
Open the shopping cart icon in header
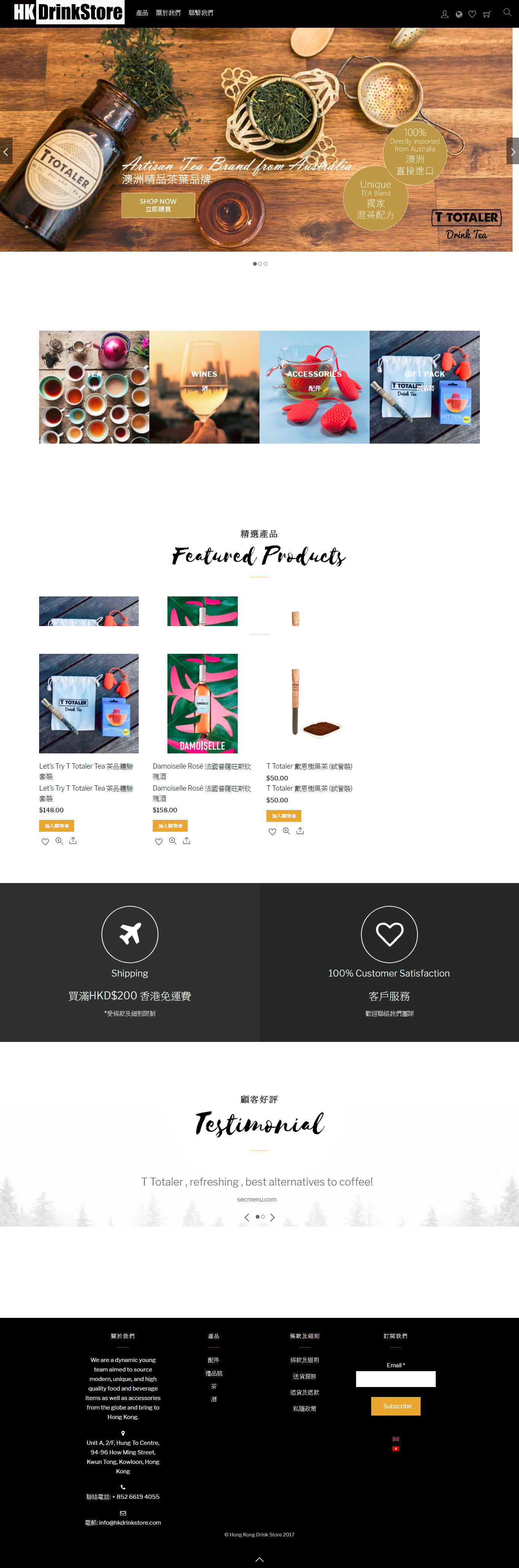click(487, 14)
